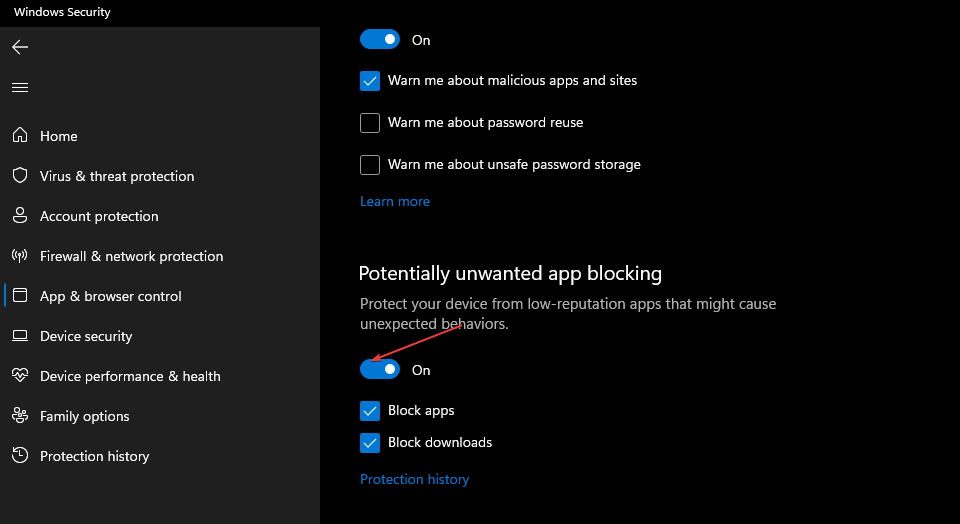
Task: Click the Home house icon
Action: tap(20, 136)
